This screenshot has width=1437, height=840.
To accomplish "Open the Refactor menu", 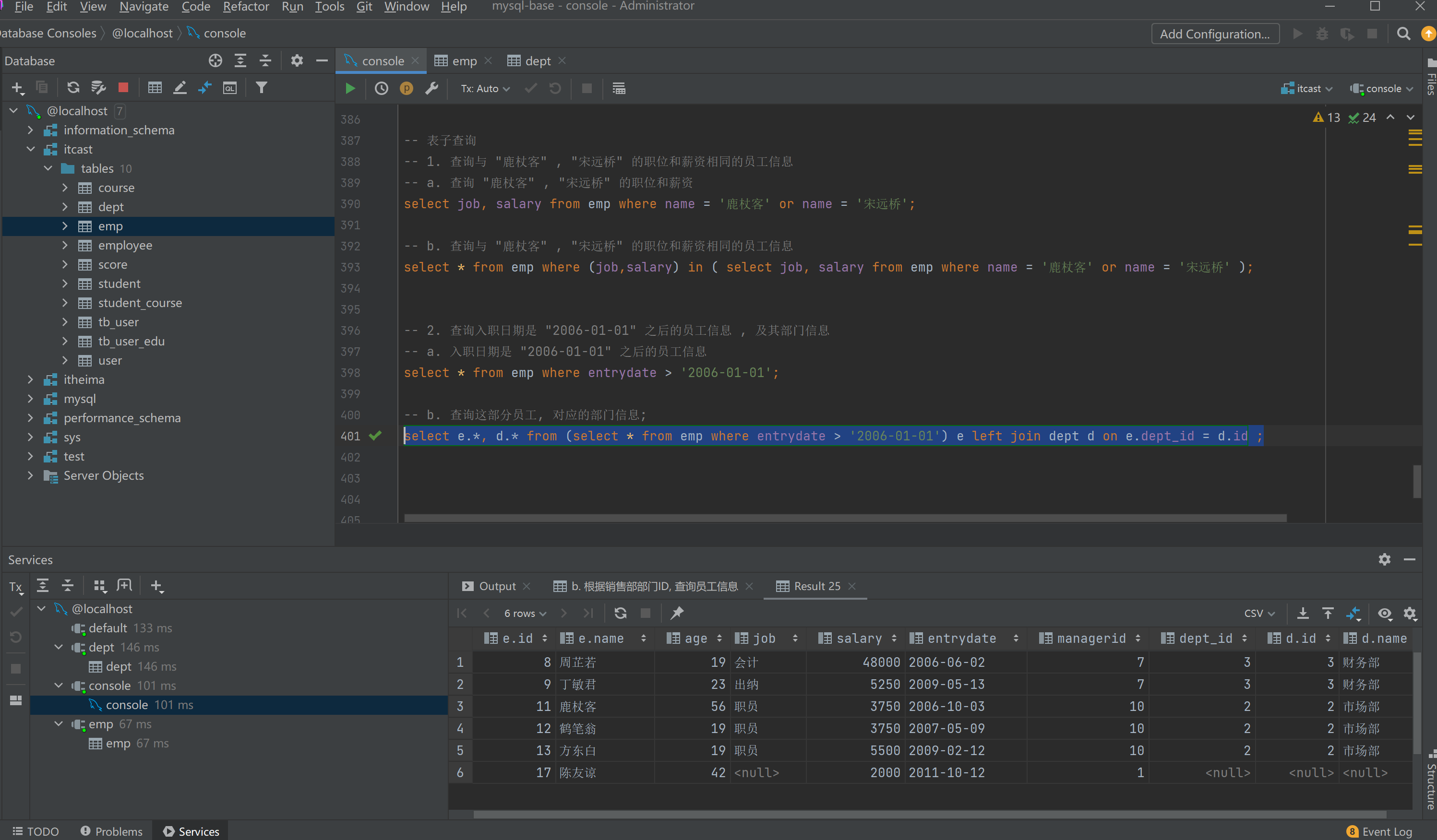I will (x=246, y=7).
